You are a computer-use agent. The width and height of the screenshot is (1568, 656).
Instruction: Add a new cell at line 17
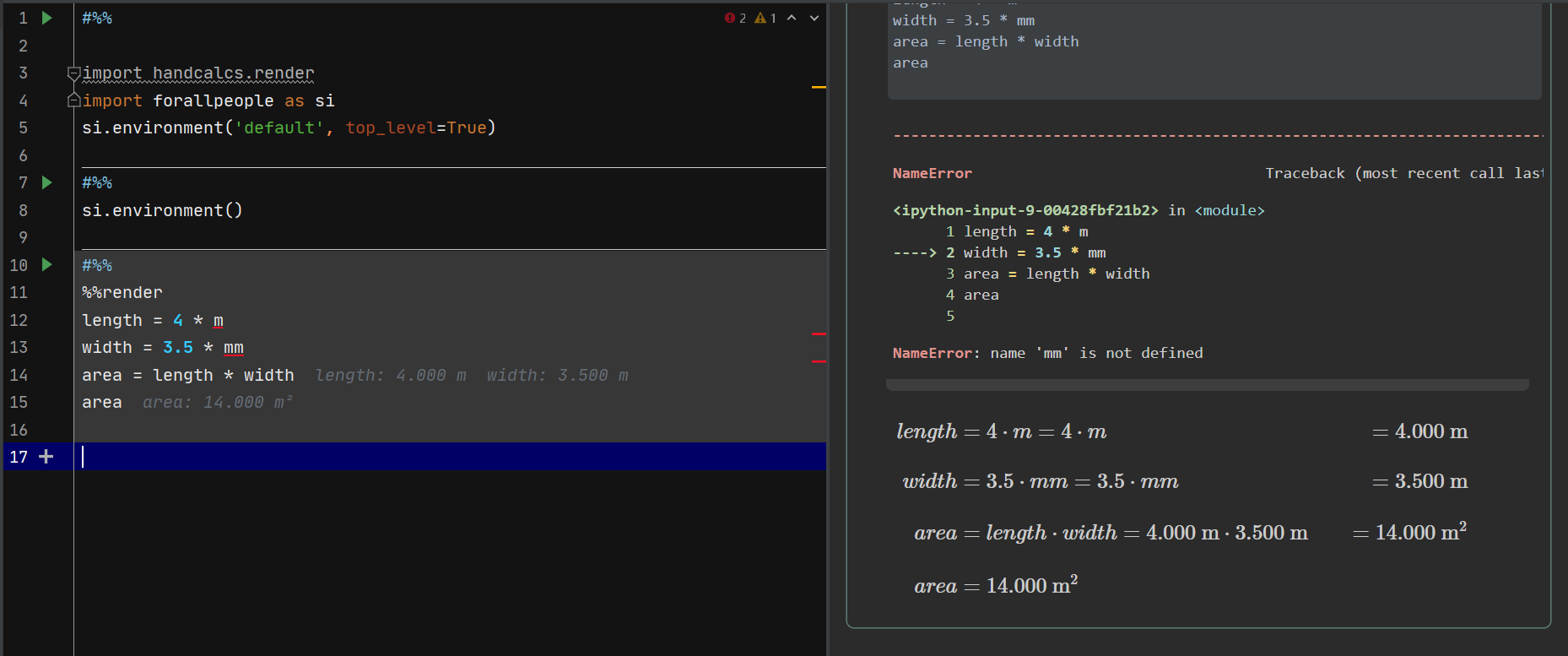point(46,457)
